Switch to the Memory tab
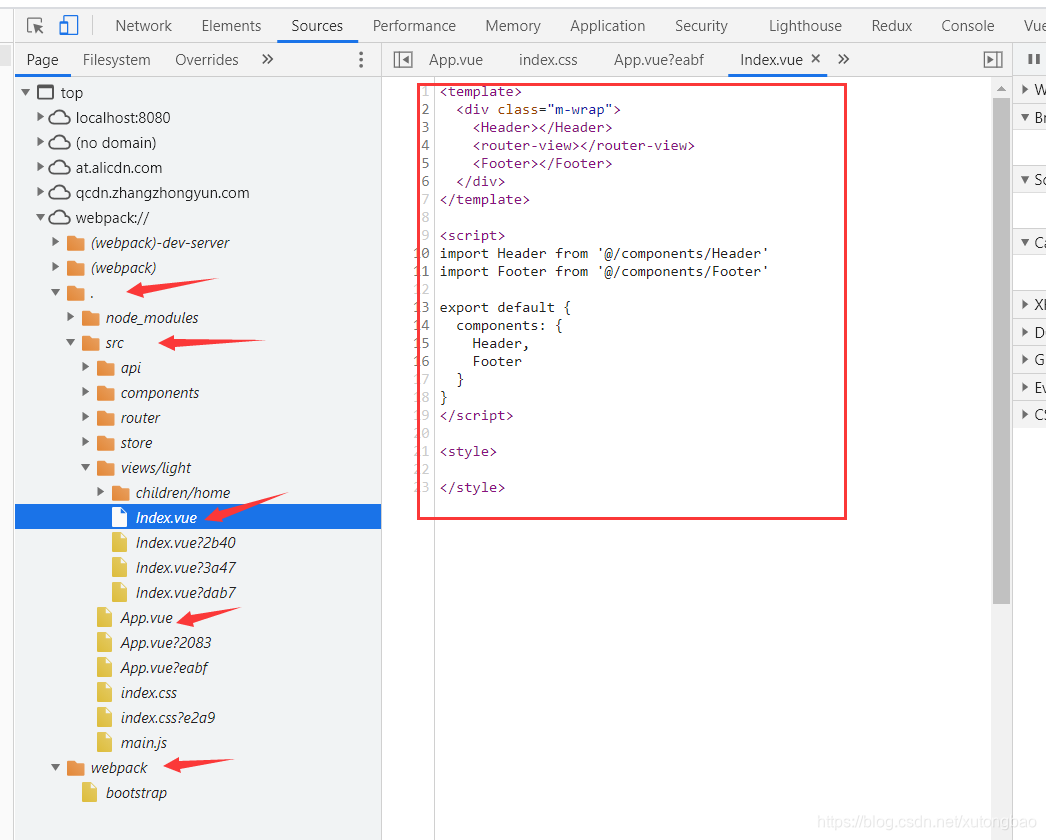1046x840 pixels. [513, 26]
